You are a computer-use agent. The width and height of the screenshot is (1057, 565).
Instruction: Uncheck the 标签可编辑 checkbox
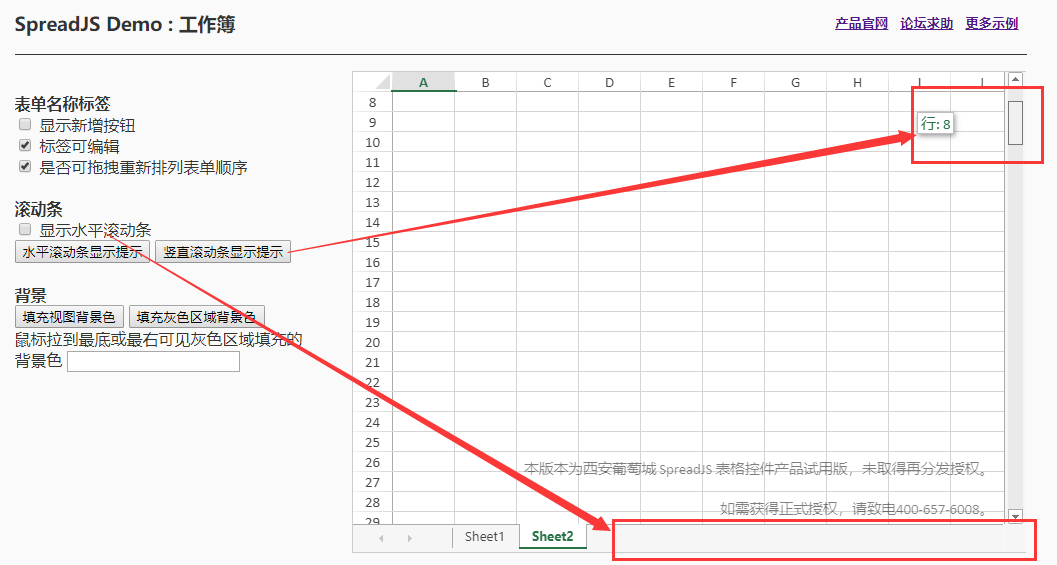[25, 146]
